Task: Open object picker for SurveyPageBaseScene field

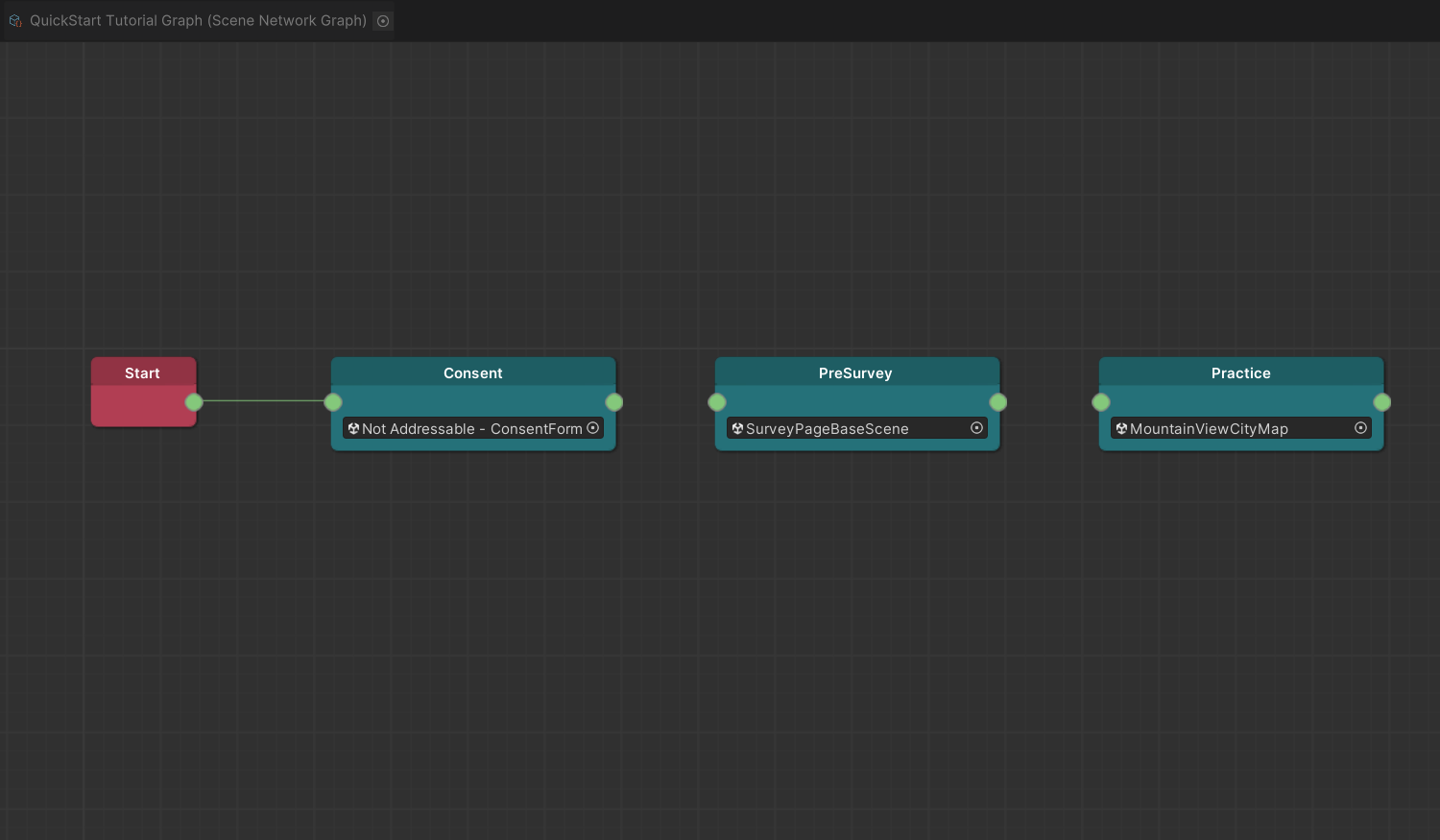Action: (977, 428)
